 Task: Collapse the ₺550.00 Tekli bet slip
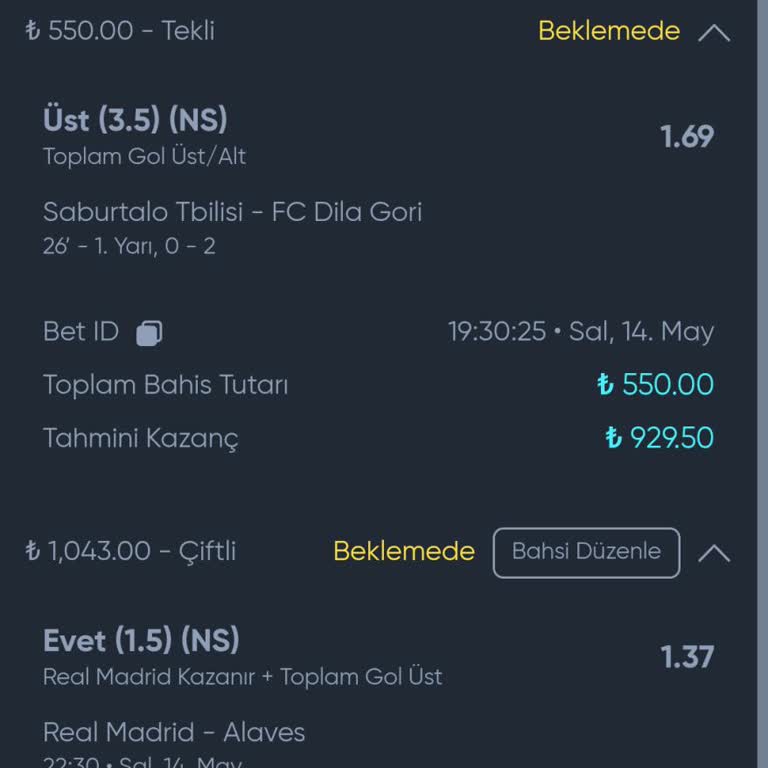714,32
